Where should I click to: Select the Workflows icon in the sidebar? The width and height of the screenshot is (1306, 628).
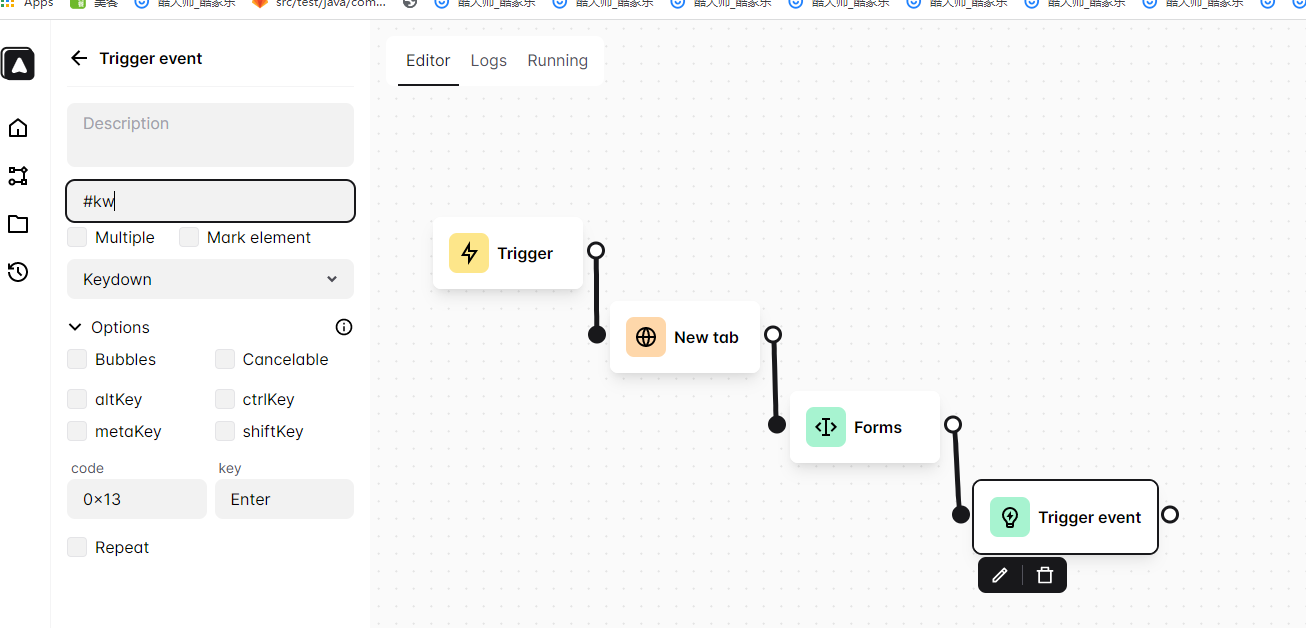pyautogui.click(x=18, y=176)
